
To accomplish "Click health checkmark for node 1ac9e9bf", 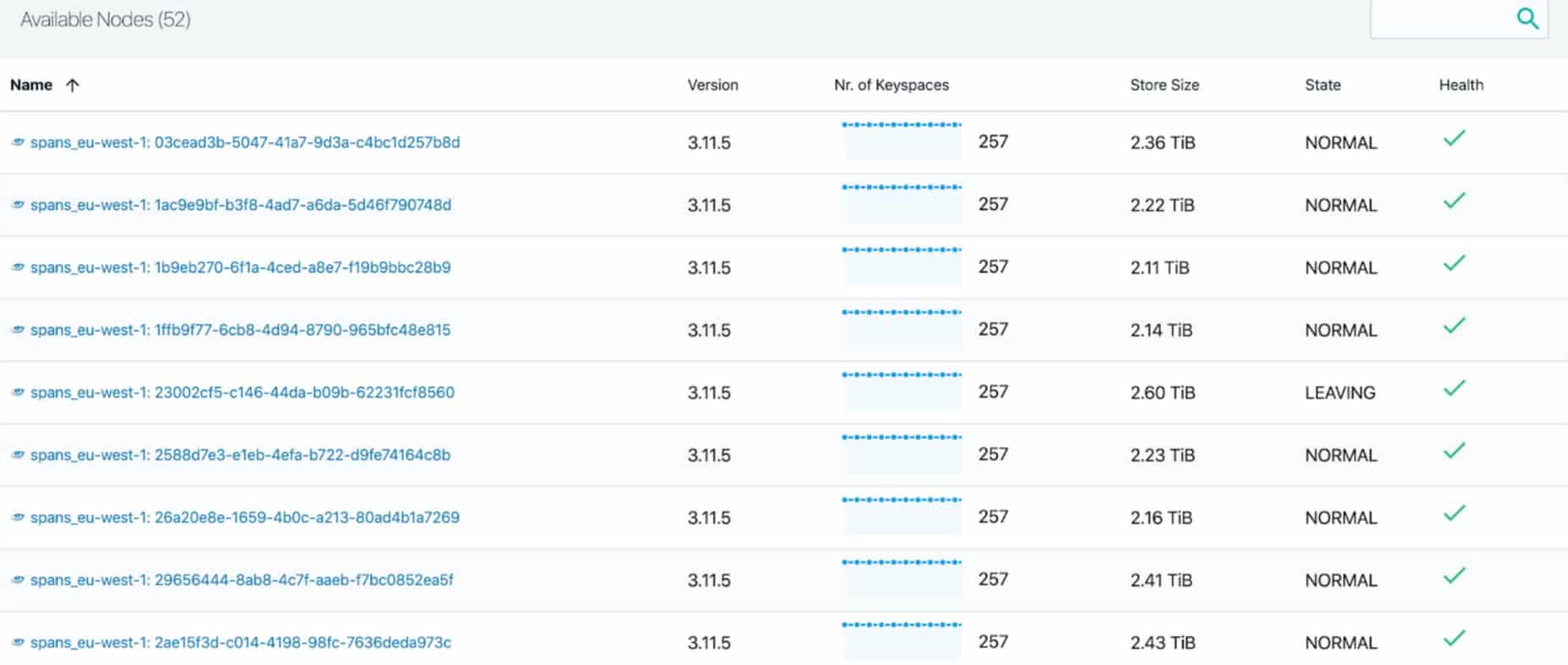I will point(1454,201).
